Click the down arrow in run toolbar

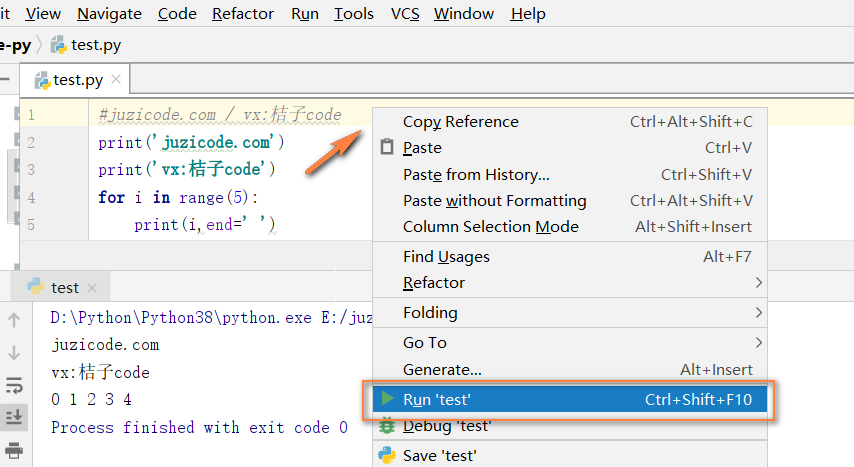pyautogui.click(x=14, y=353)
